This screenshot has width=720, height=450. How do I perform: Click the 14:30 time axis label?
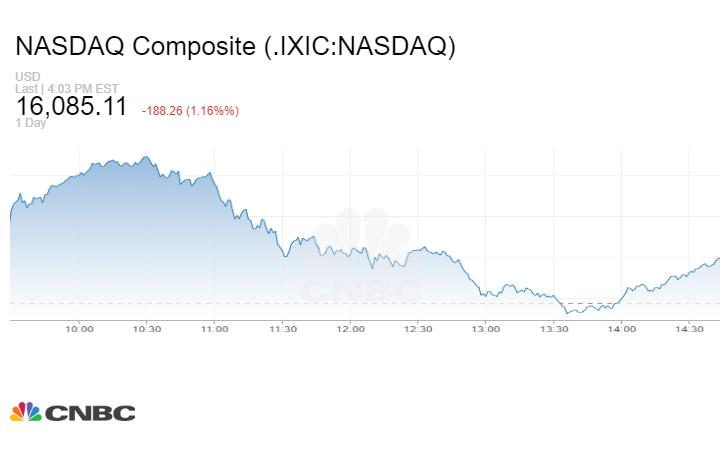(x=689, y=328)
